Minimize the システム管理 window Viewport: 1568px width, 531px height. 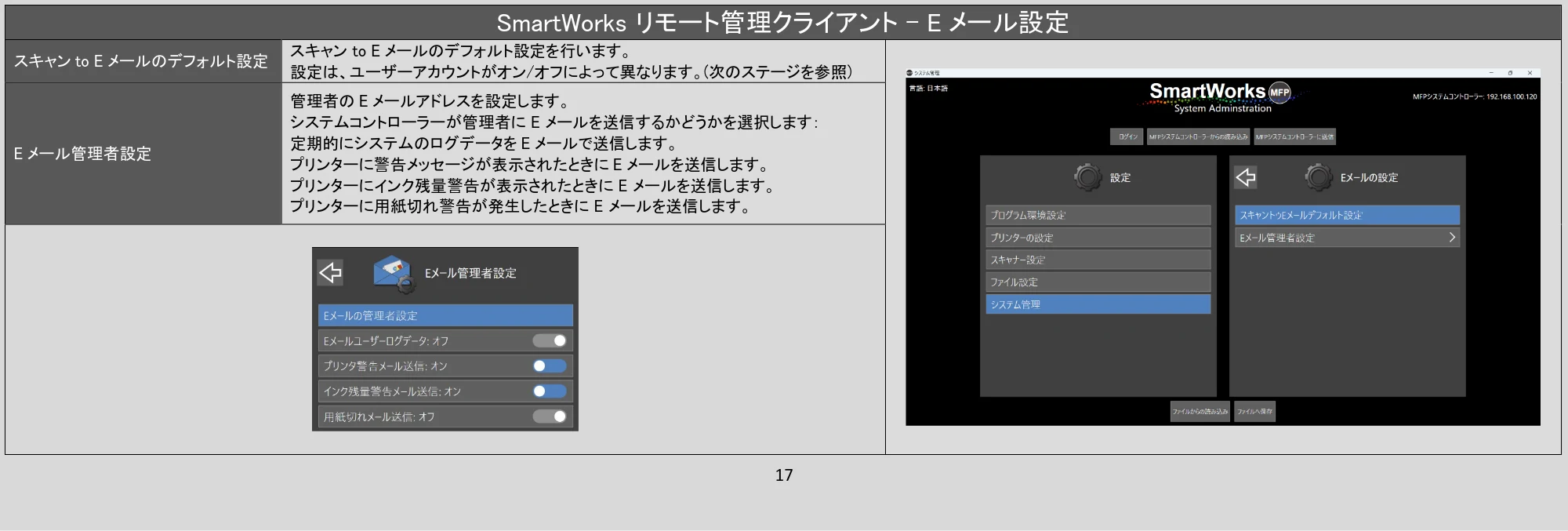(x=1490, y=73)
